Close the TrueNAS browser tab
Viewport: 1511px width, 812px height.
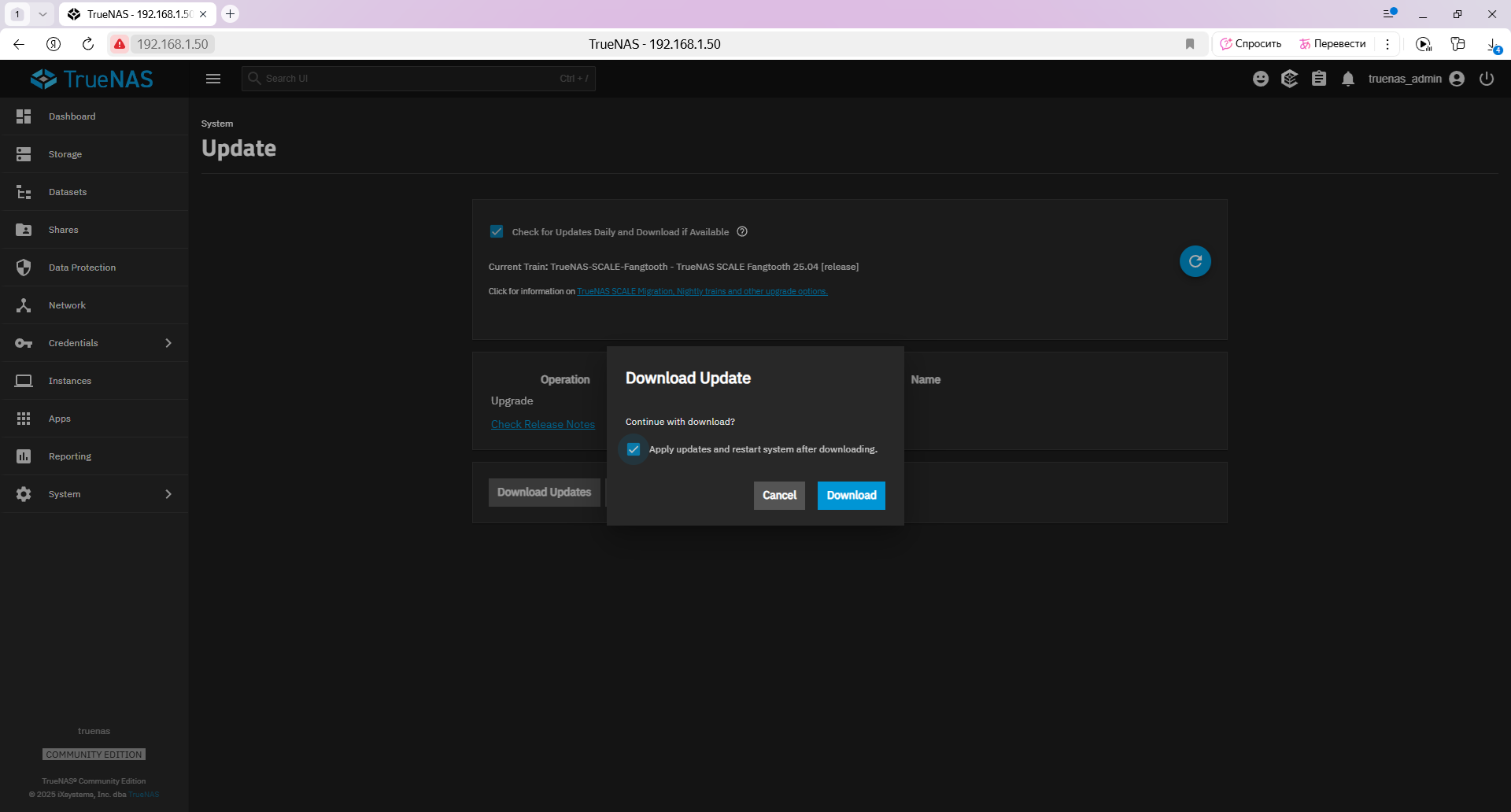point(203,14)
